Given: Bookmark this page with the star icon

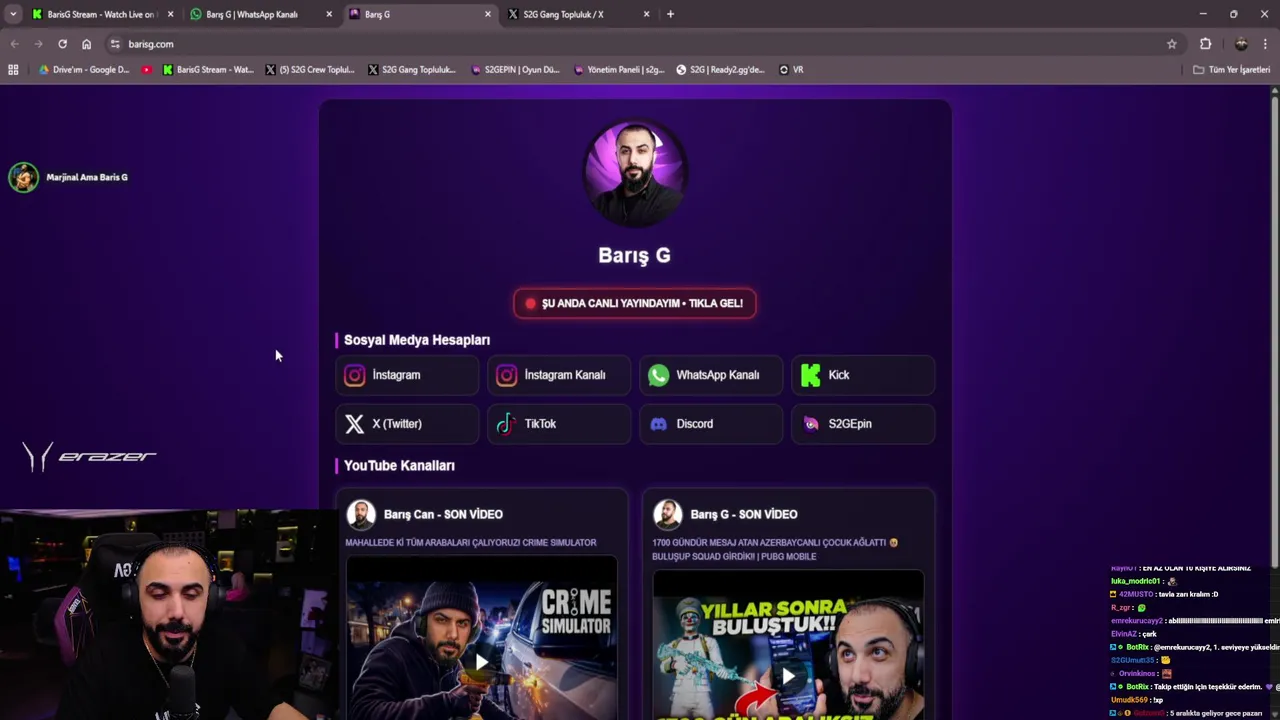Looking at the screenshot, I should click(1172, 44).
